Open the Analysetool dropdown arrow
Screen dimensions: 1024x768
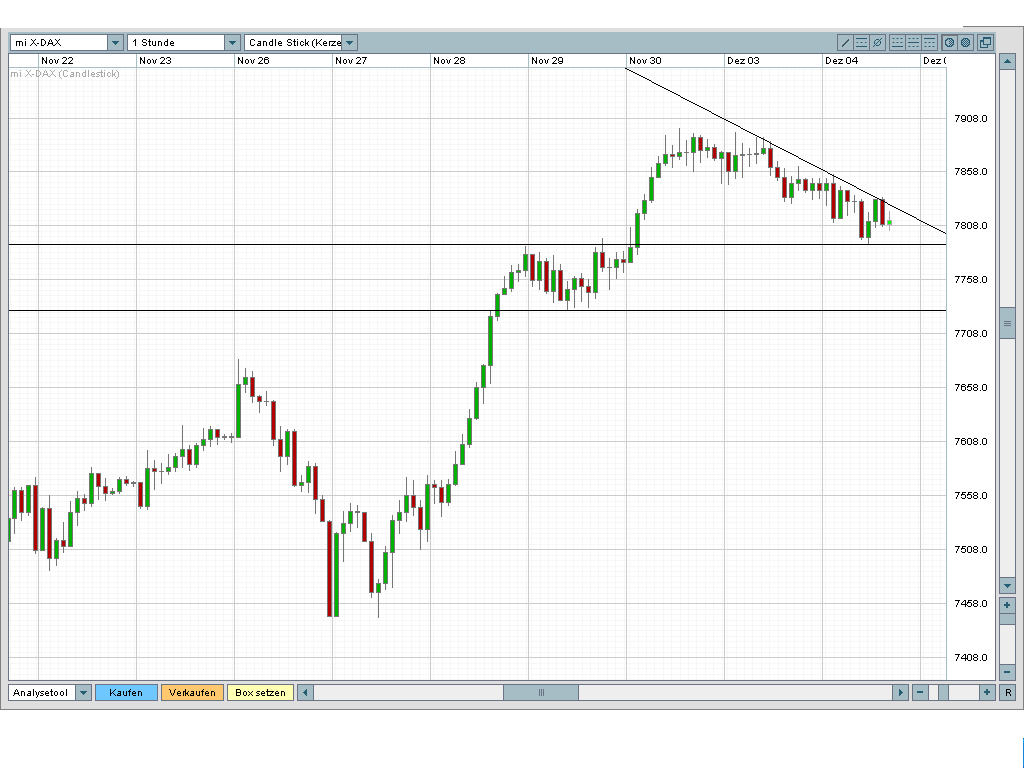[x=83, y=692]
